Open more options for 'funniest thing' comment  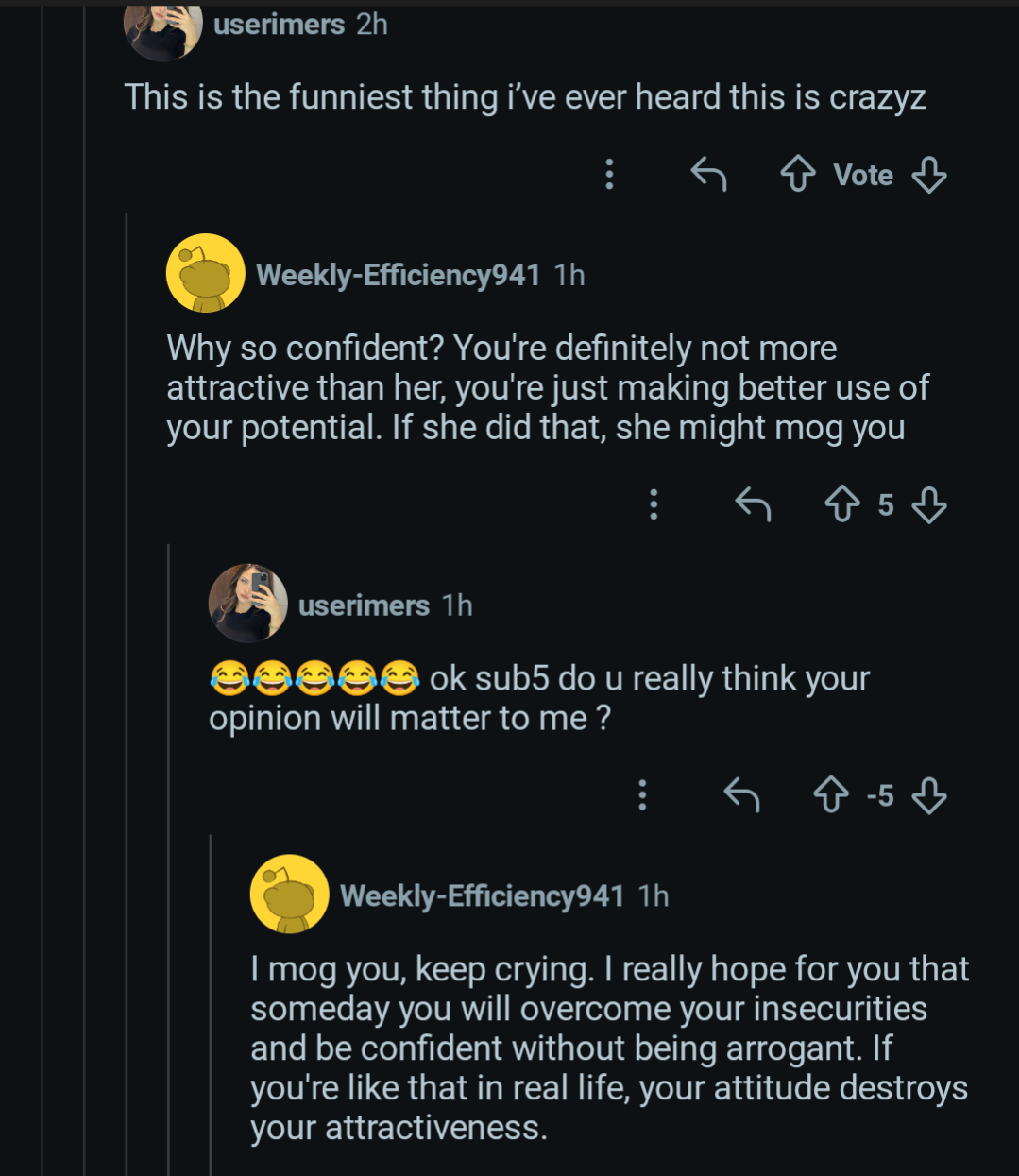click(609, 175)
